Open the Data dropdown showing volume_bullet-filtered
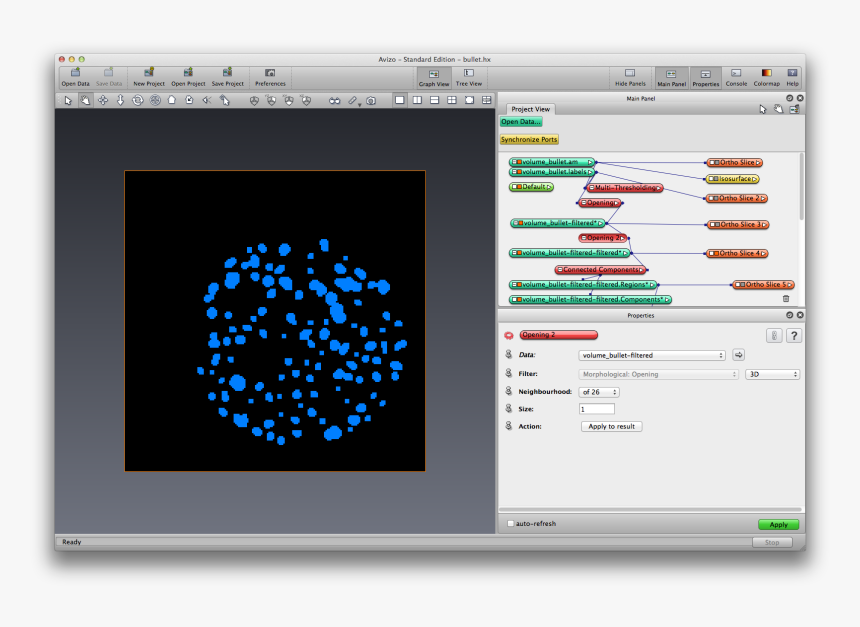The image size is (860, 627). [652, 355]
